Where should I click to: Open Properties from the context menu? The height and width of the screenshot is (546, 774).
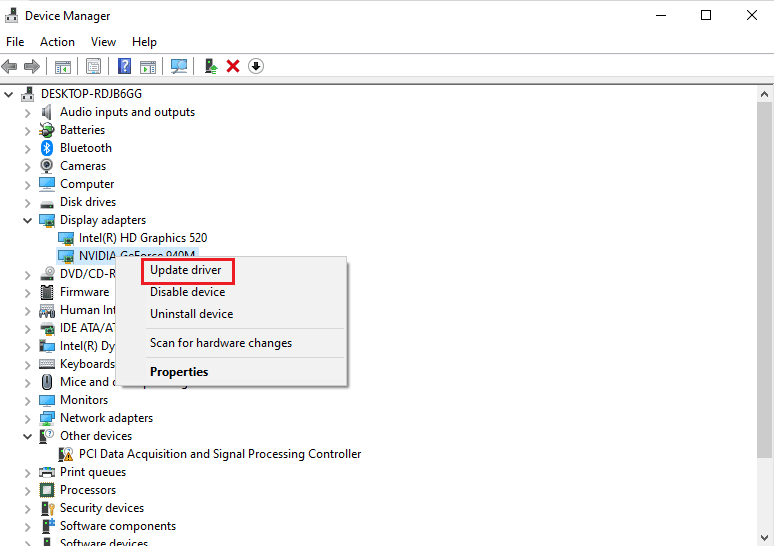tap(179, 372)
